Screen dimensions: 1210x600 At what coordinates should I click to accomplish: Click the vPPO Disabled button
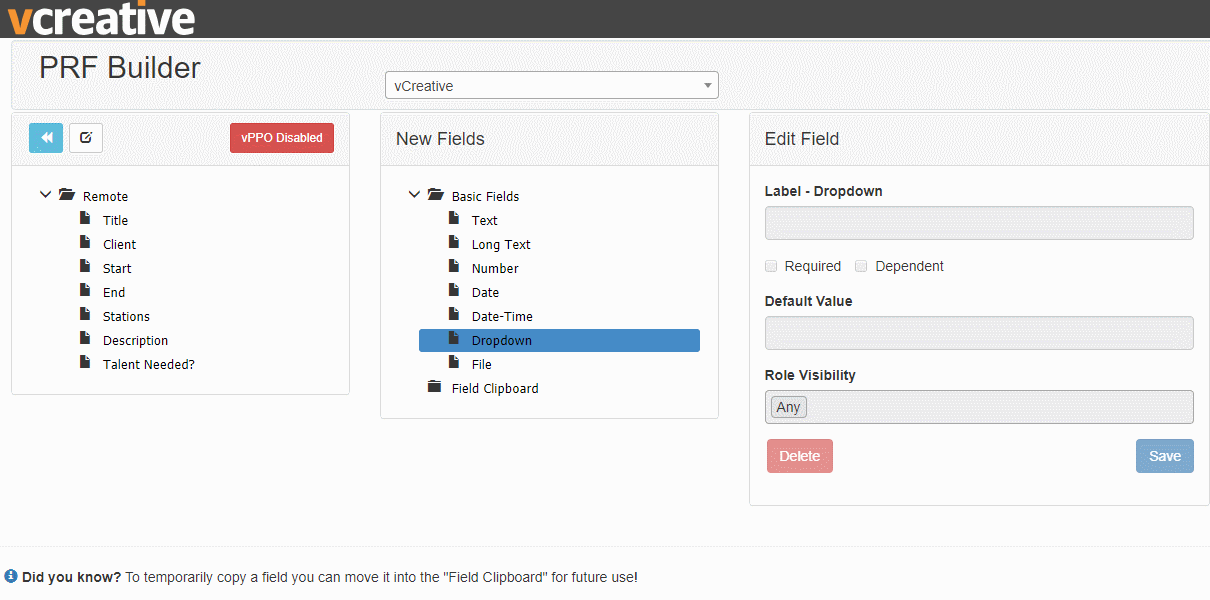(x=282, y=138)
